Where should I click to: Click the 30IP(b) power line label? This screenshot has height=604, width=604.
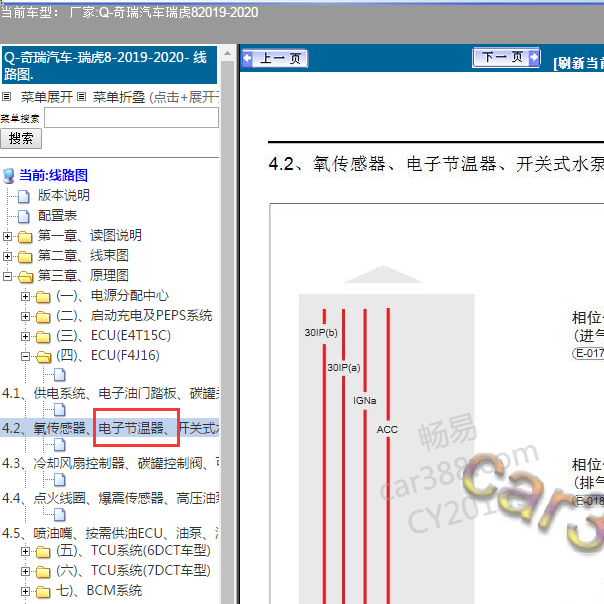click(x=321, y=333)
